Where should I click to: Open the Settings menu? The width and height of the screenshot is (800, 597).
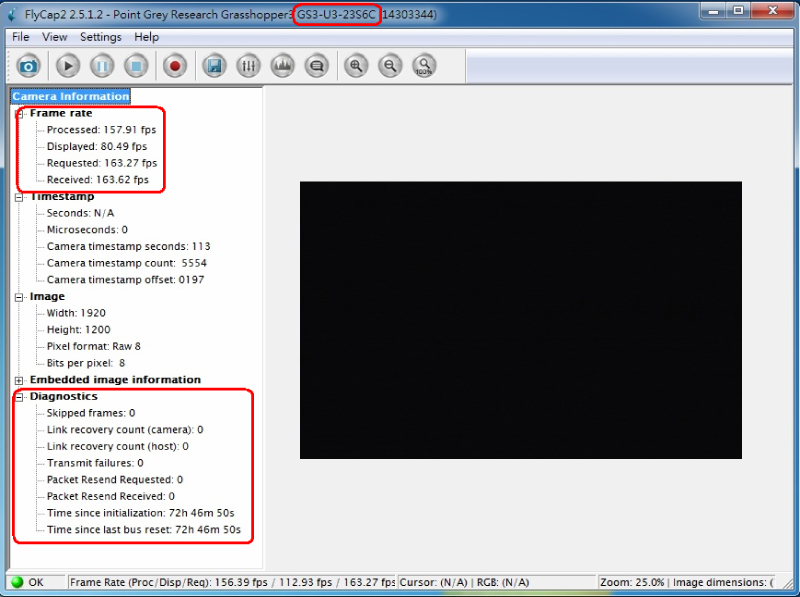100,37
